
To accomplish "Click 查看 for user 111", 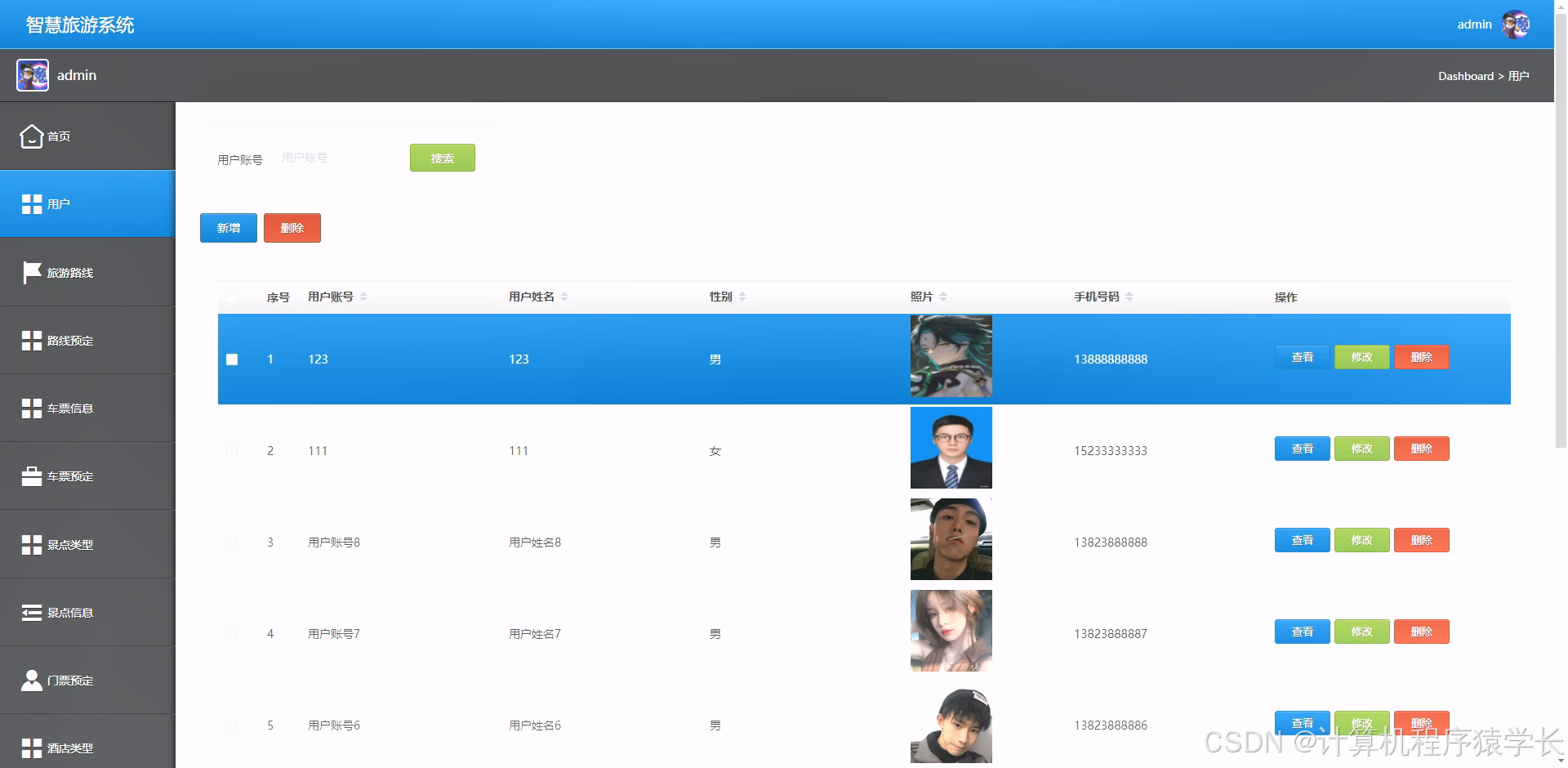I will pyautogui.click(x=1302, y=449).
